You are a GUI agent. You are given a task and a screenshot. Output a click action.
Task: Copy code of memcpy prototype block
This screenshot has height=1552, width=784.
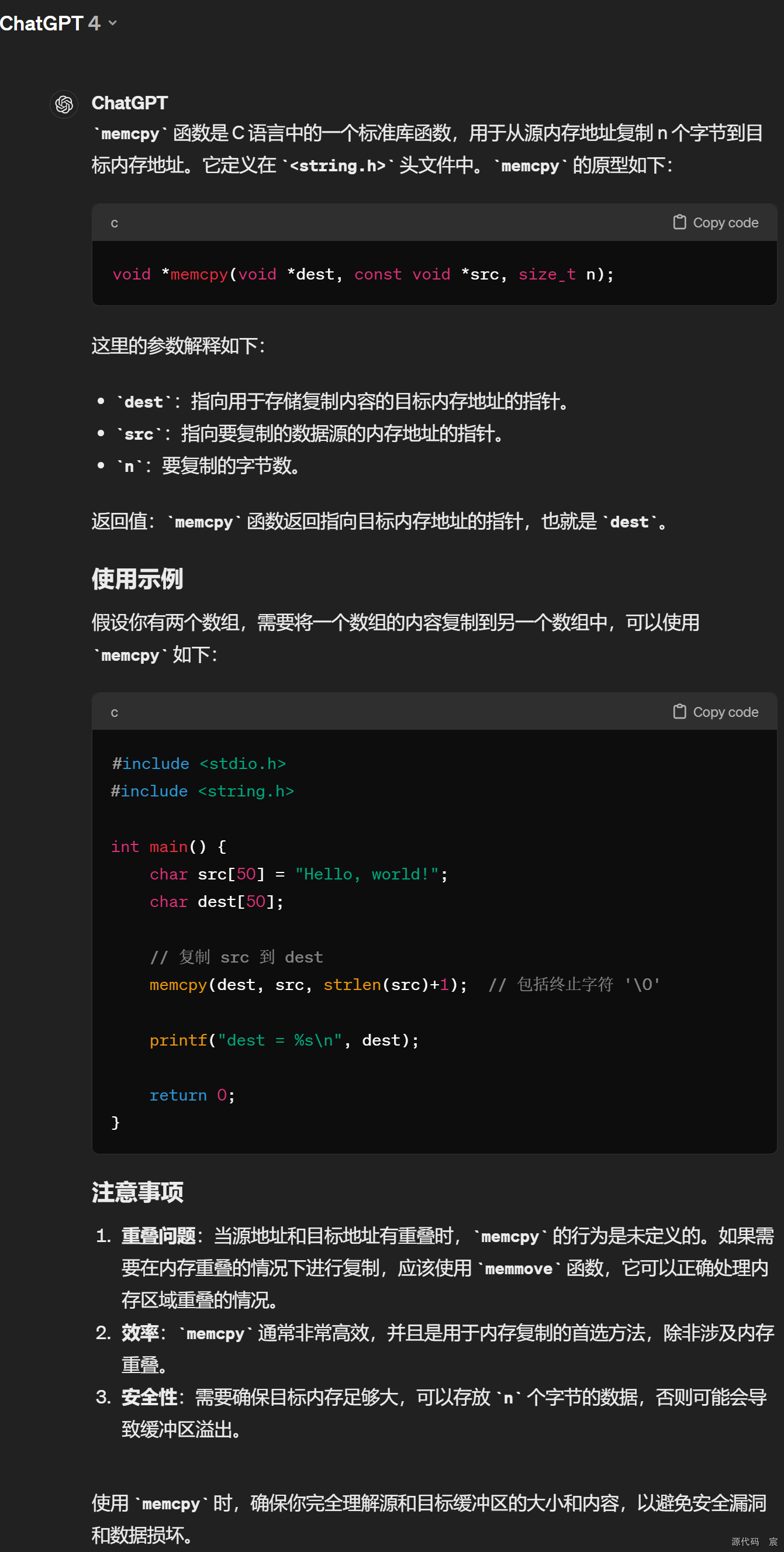coord(716,222)
